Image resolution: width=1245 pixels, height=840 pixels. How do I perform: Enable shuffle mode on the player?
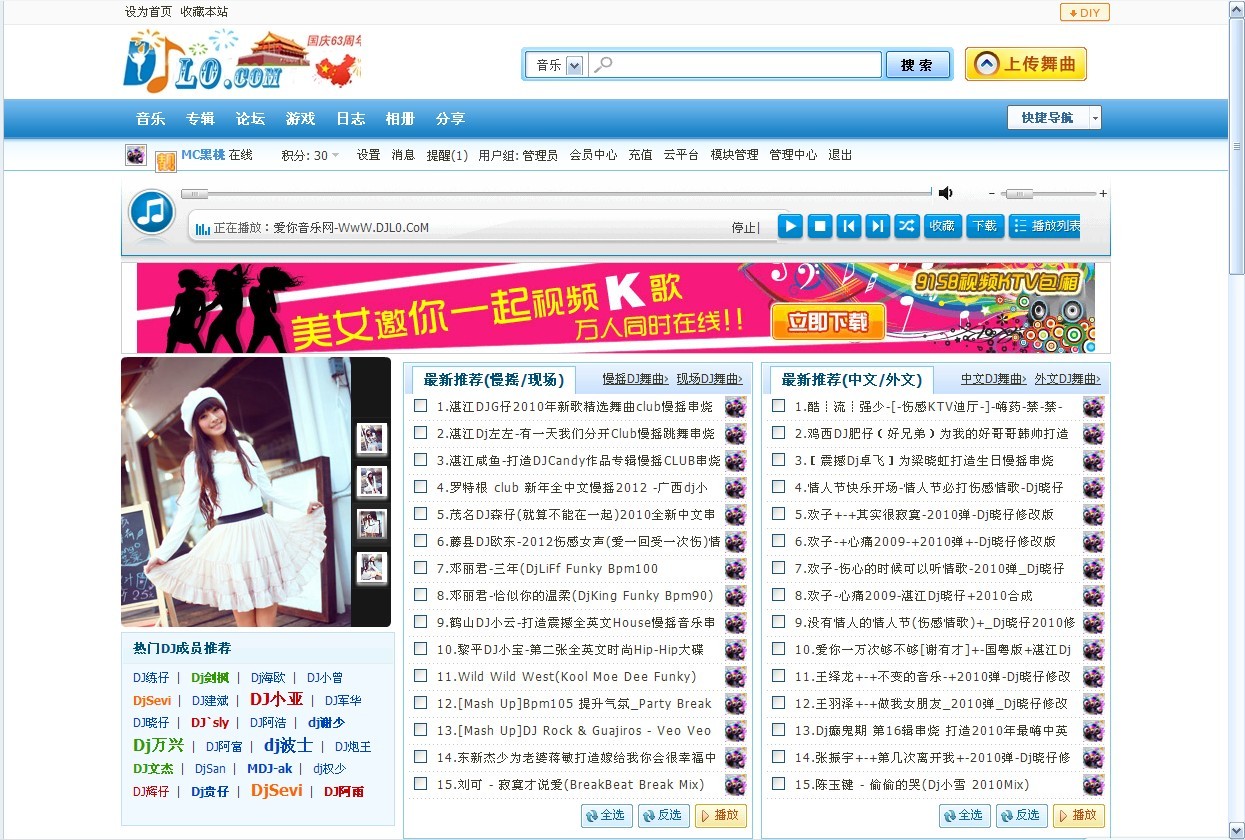[x=906, y=226]
